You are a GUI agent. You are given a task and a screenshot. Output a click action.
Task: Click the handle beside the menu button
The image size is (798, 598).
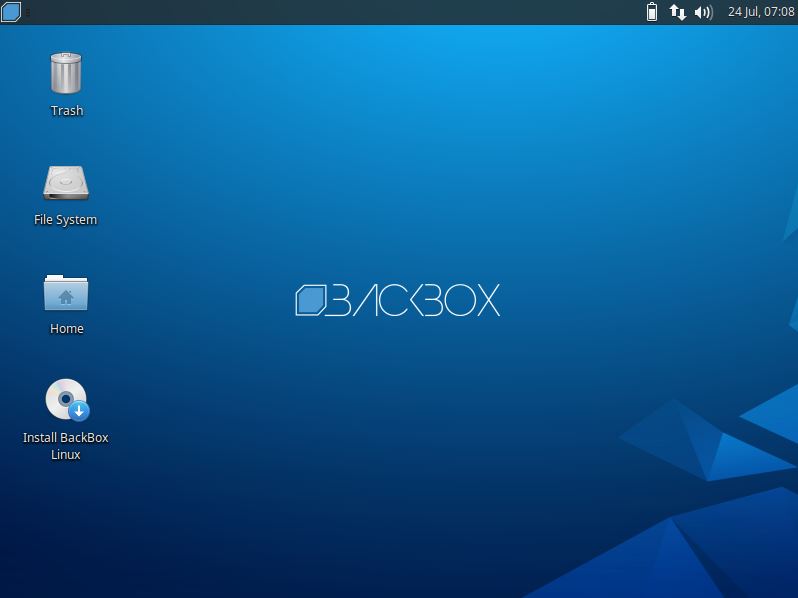tap(27, 12)
